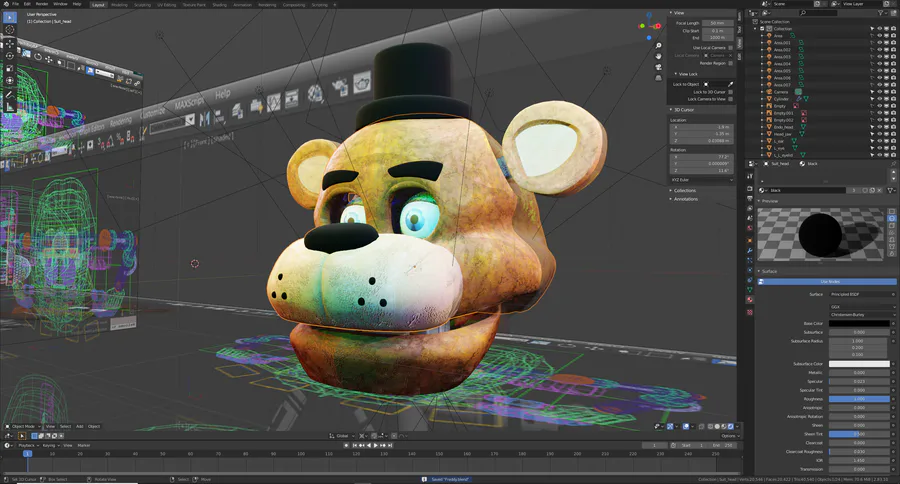Image resolution: width=900 pixels, height=484 pixels.
Task: Enable the Use Local Camera checkbox
Action: 730,48
